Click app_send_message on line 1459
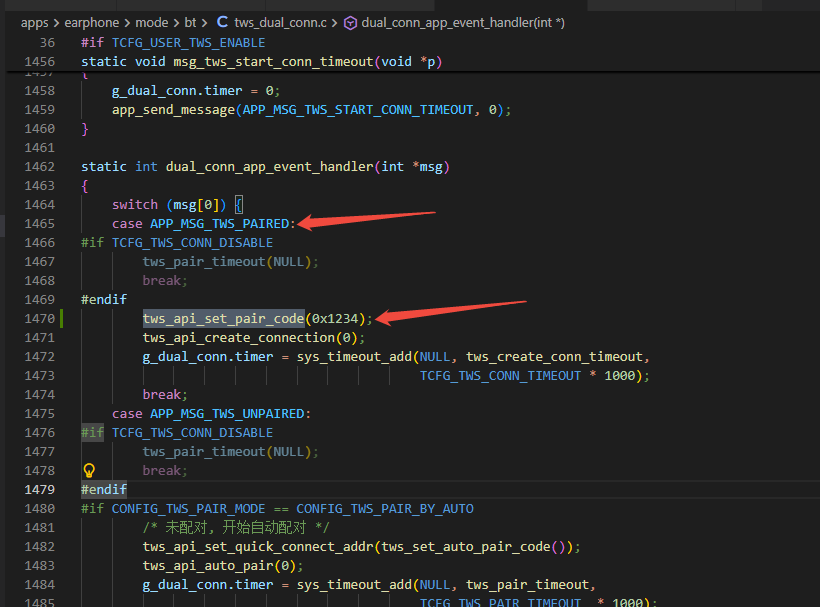The width and height of the screenshot is (820, 607). [x=174, y=110]
